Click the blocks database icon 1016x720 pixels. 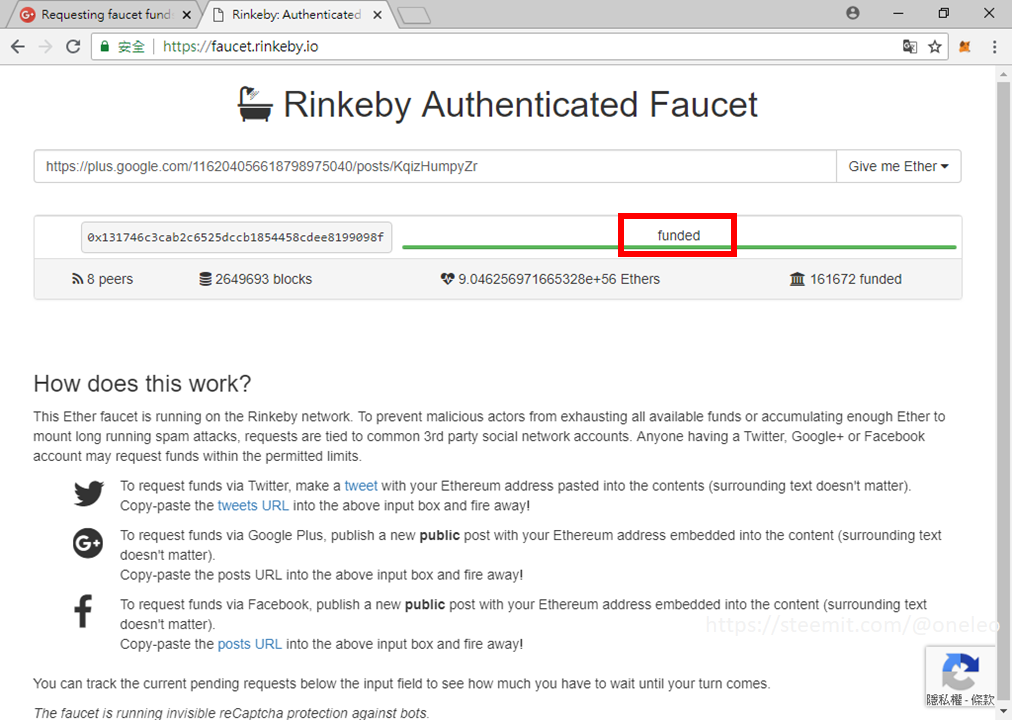click(205, 279)
